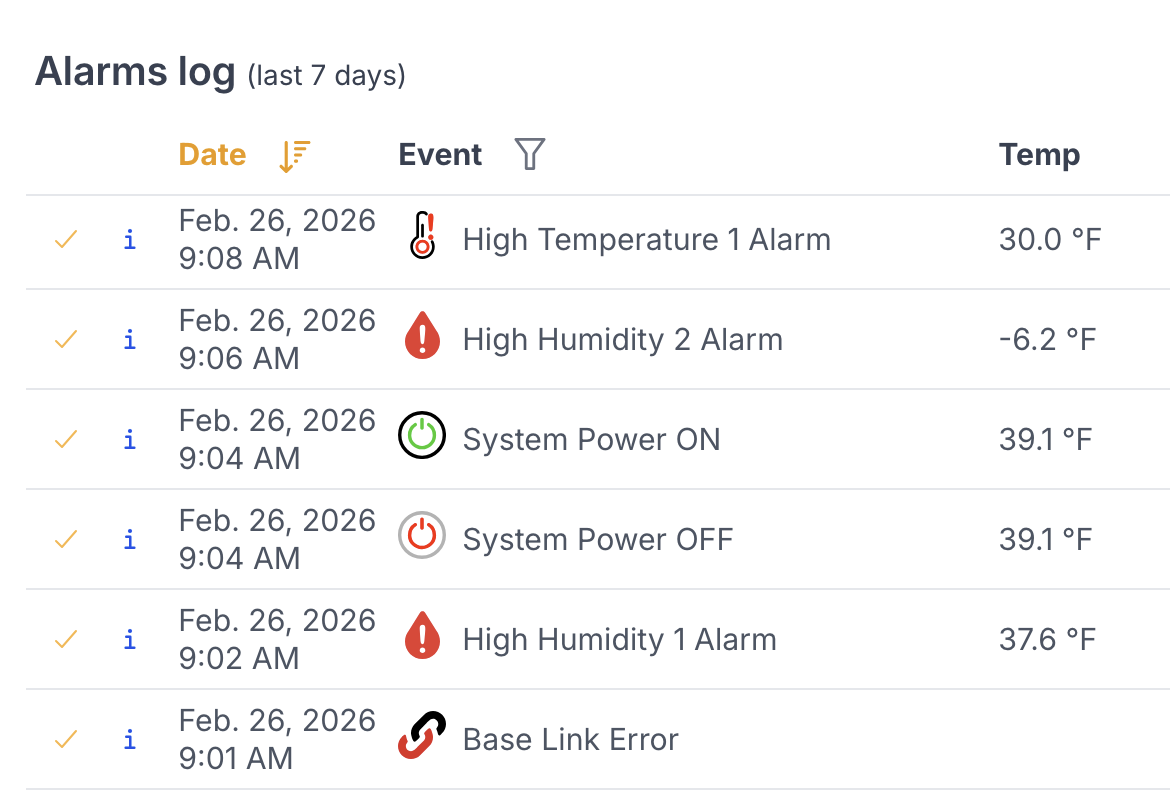The height and width of the screenshot is (790, 1170).
Task: Expand details for the System Power ON event
Action: (129, 439)
